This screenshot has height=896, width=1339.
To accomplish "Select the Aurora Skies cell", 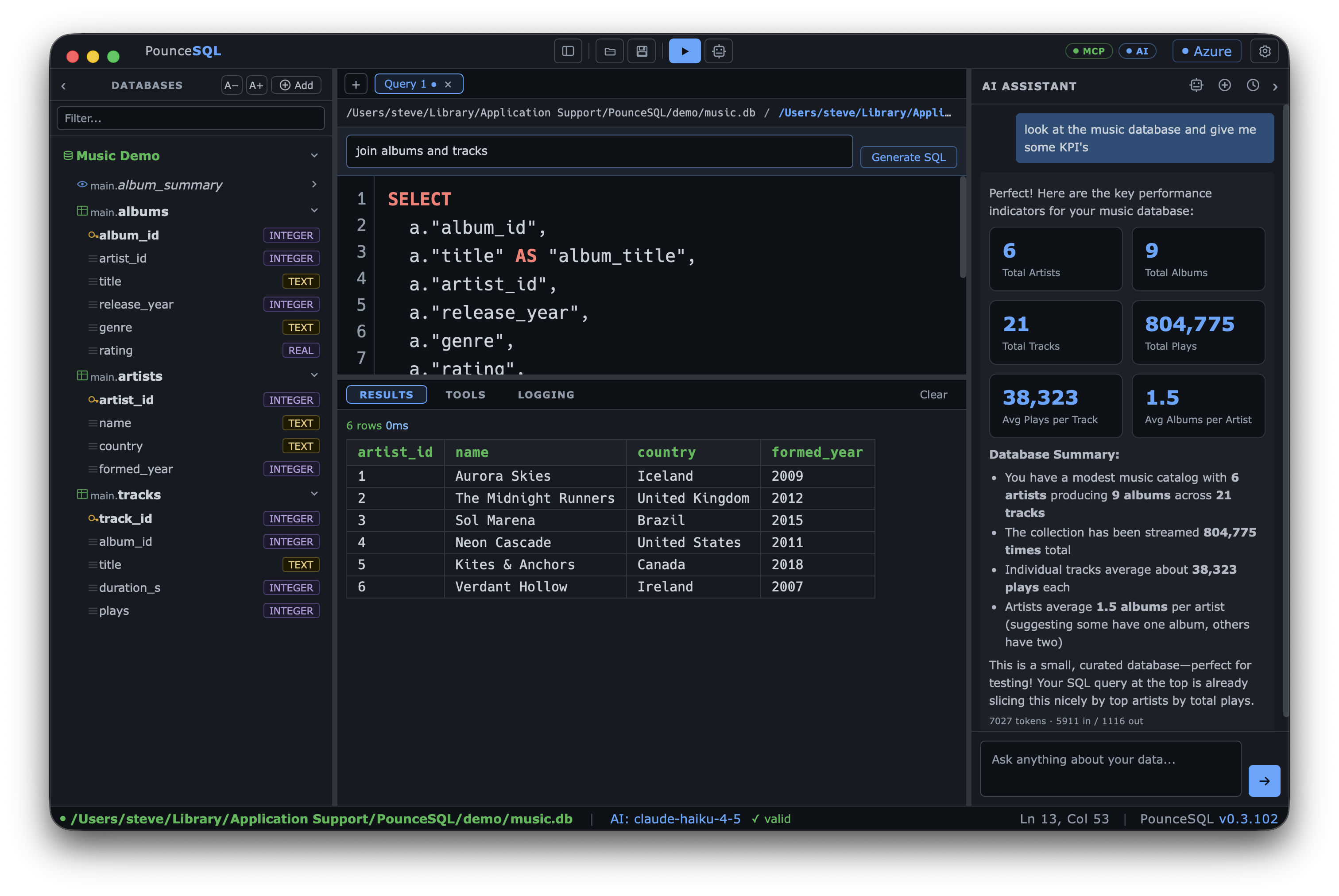I will click(x=535, y=476).
